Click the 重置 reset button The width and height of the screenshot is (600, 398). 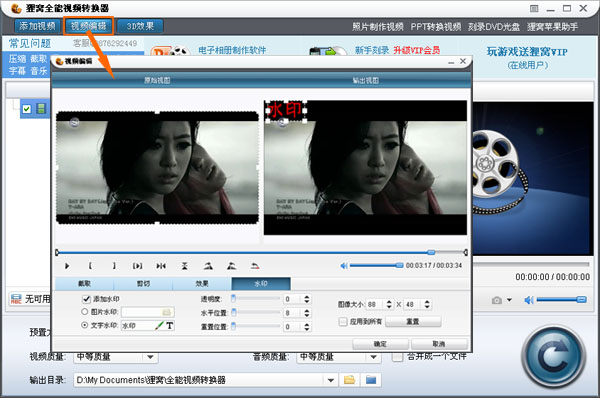(413, 321)
